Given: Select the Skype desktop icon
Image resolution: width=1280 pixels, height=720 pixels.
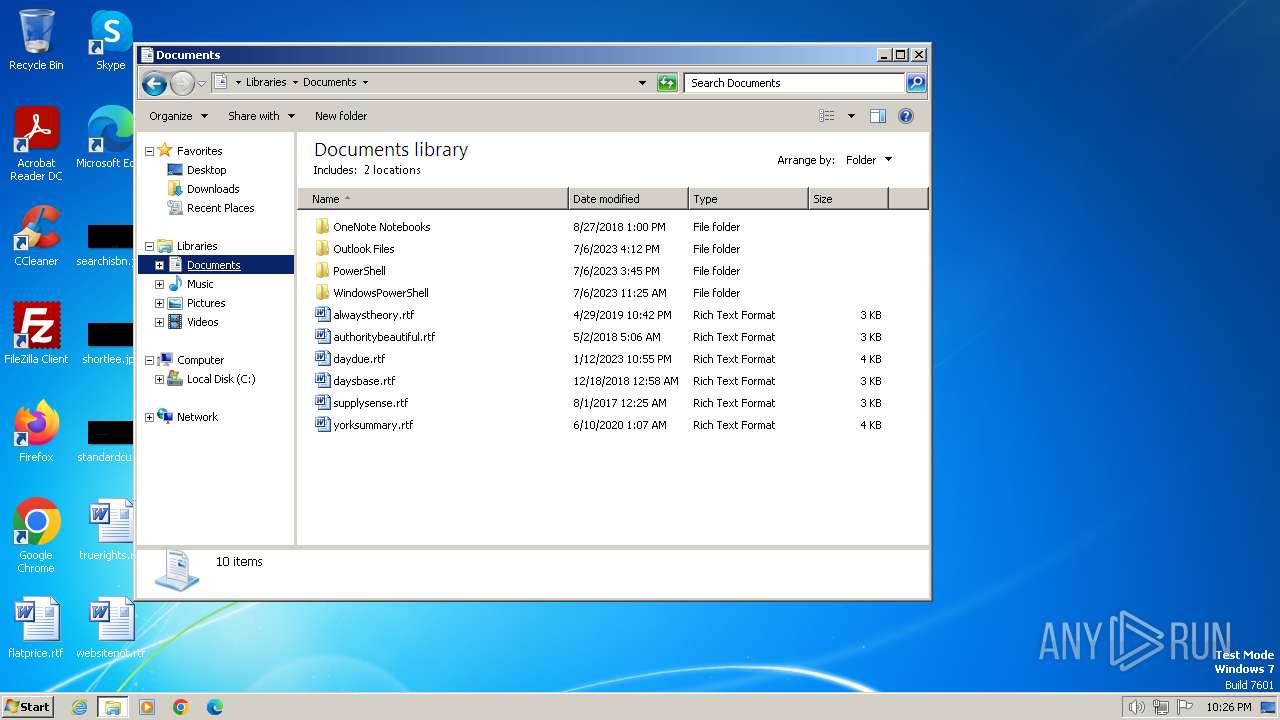Looking at the screenshot, I should 111,40.
